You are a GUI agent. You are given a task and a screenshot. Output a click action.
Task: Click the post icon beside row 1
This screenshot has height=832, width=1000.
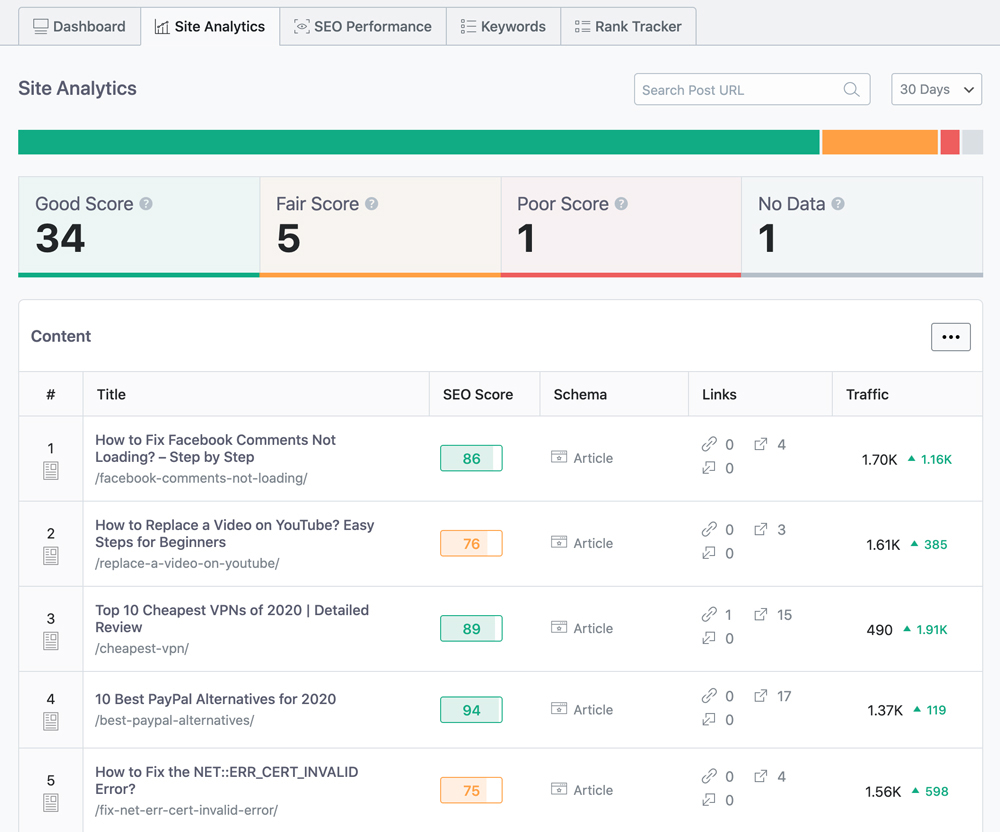pos(51,470)
